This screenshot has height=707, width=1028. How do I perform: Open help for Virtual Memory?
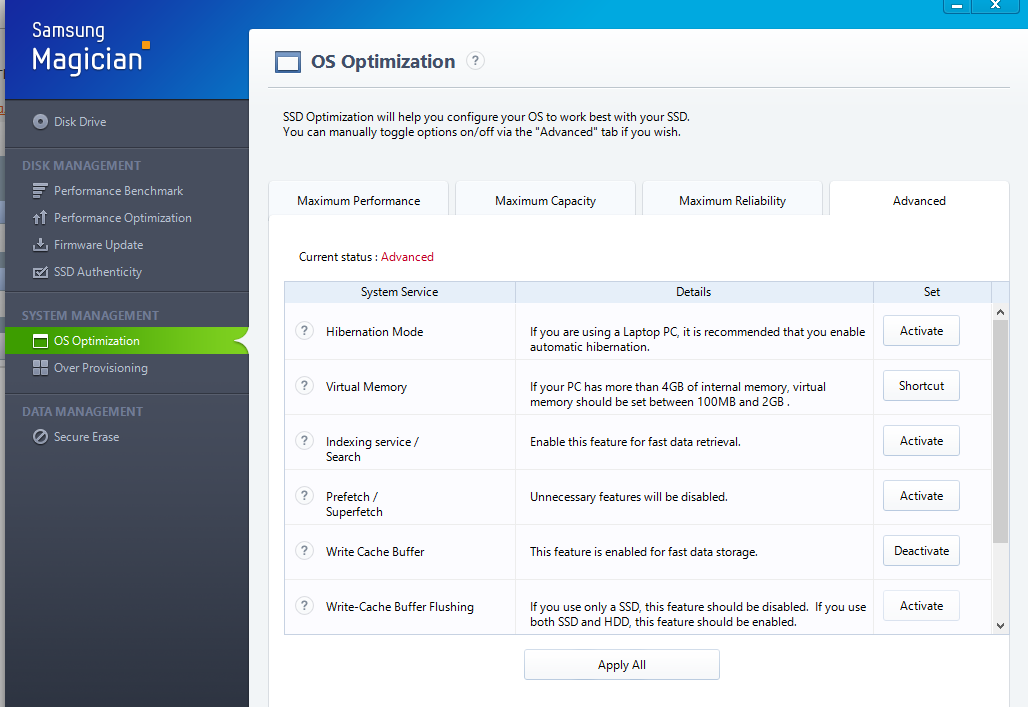304,386
